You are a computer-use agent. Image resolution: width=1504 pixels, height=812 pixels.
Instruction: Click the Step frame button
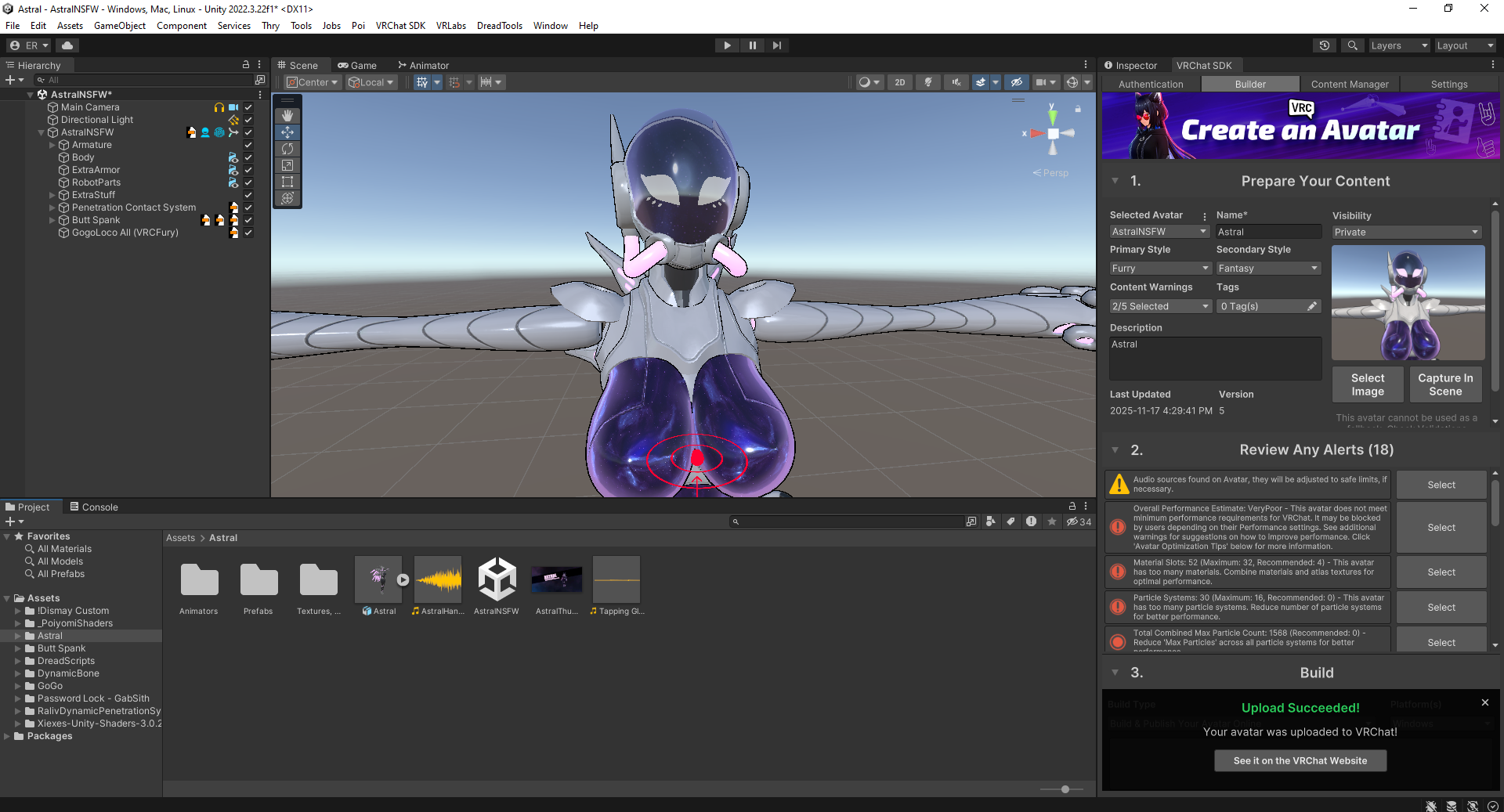[777, 45]
